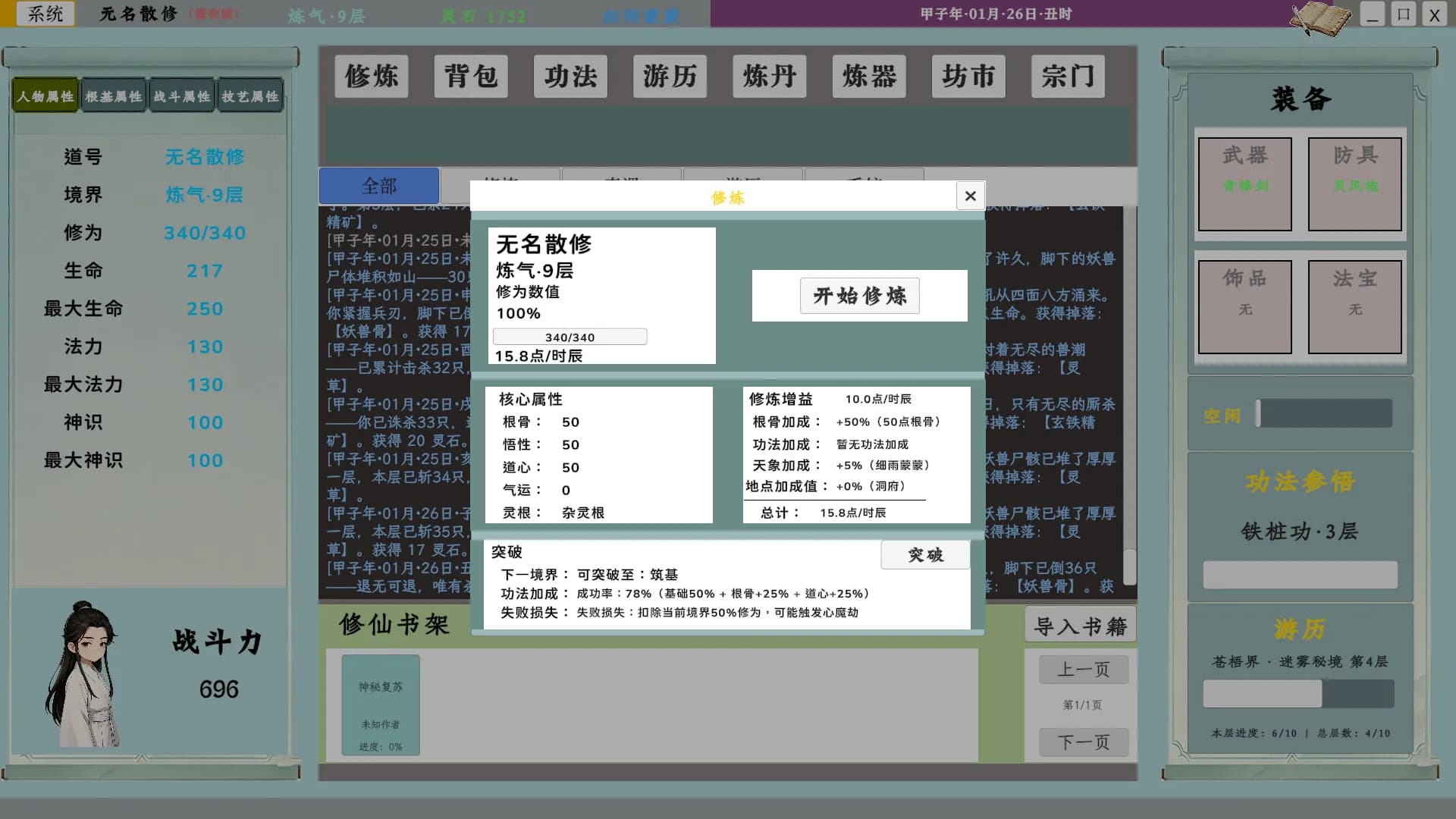The width and height of the screenshot is (1456, 819).
Task: Click the 340/340 cultivation progress bar
Action: click(570, 337)
